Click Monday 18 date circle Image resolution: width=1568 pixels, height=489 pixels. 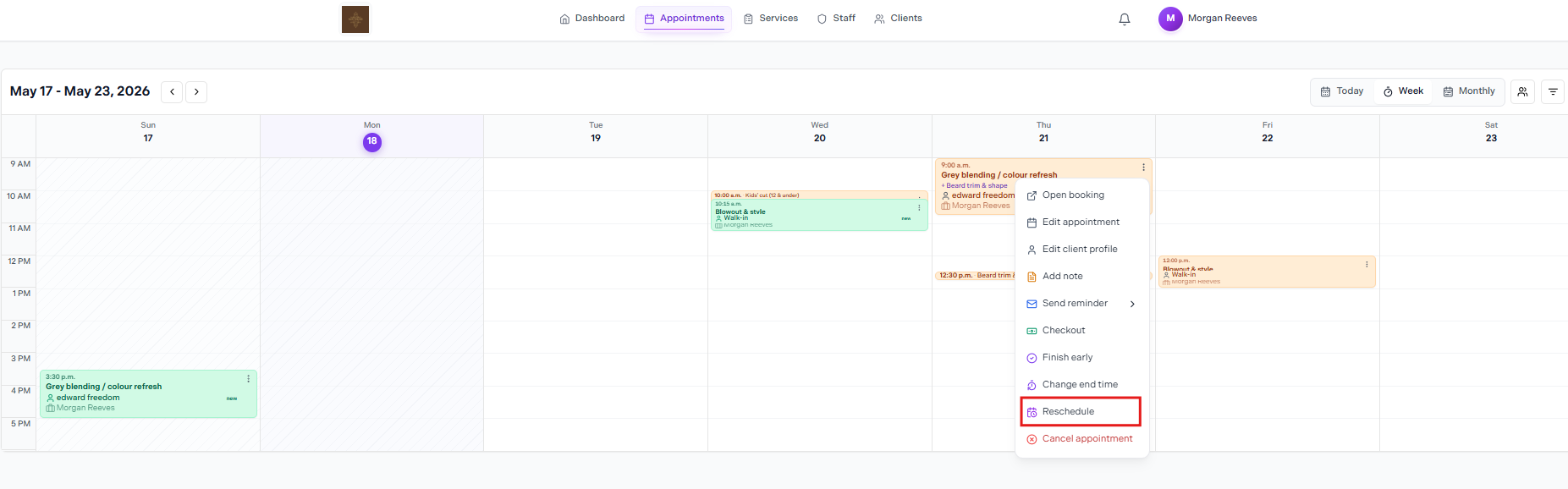[x=372, y=142]
